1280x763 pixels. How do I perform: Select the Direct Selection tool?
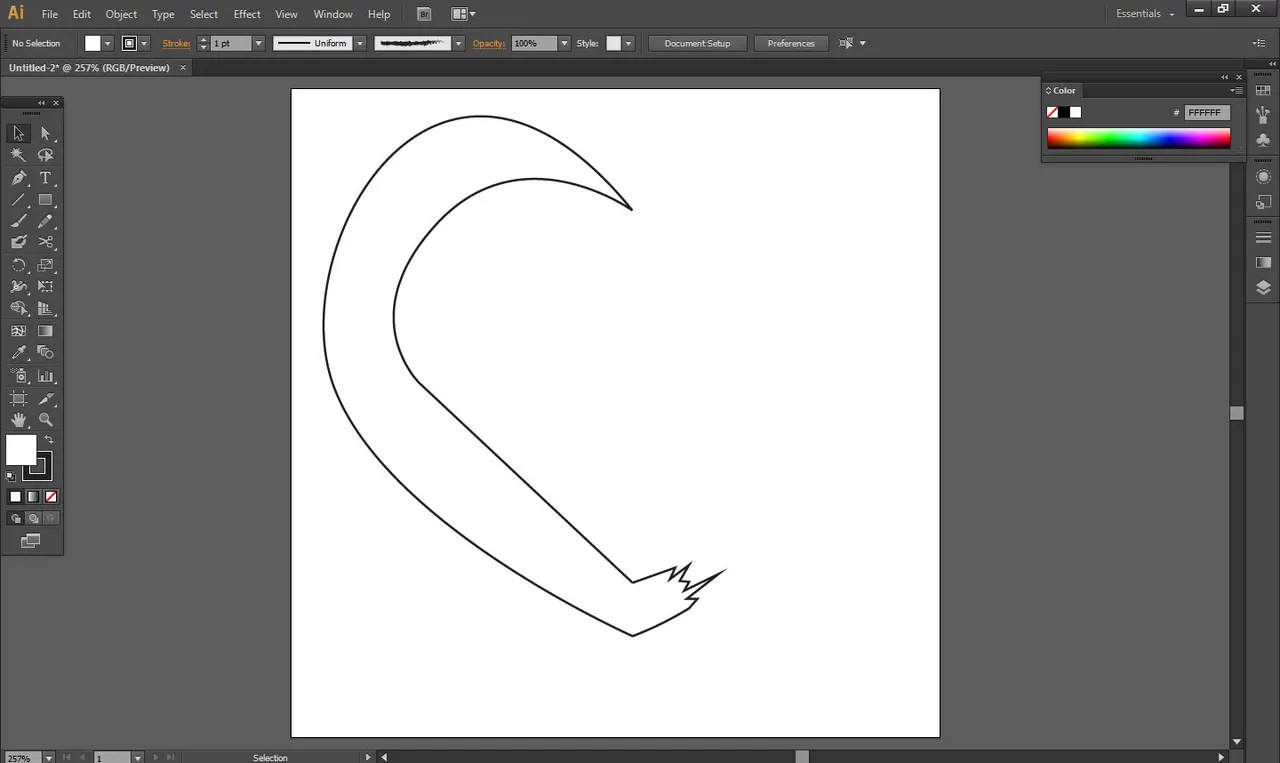point(45,133)
